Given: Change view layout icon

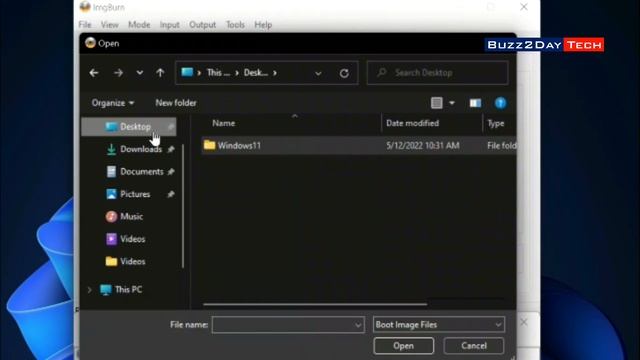Looking at the screenshot, I should point(437,103).
